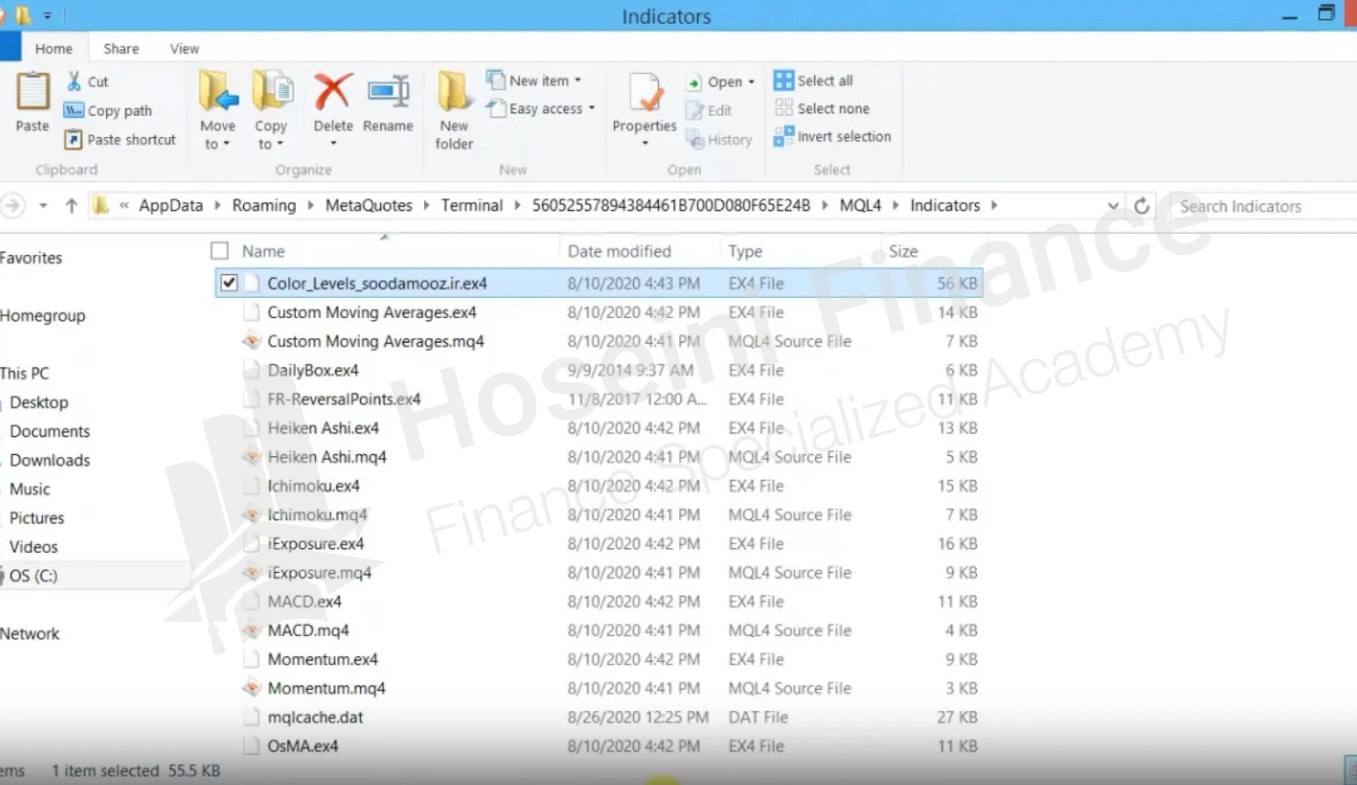Screen dimensions: 1357x785
Task: Expand the Open button dropdown arrow
Action: pos(751,82)
